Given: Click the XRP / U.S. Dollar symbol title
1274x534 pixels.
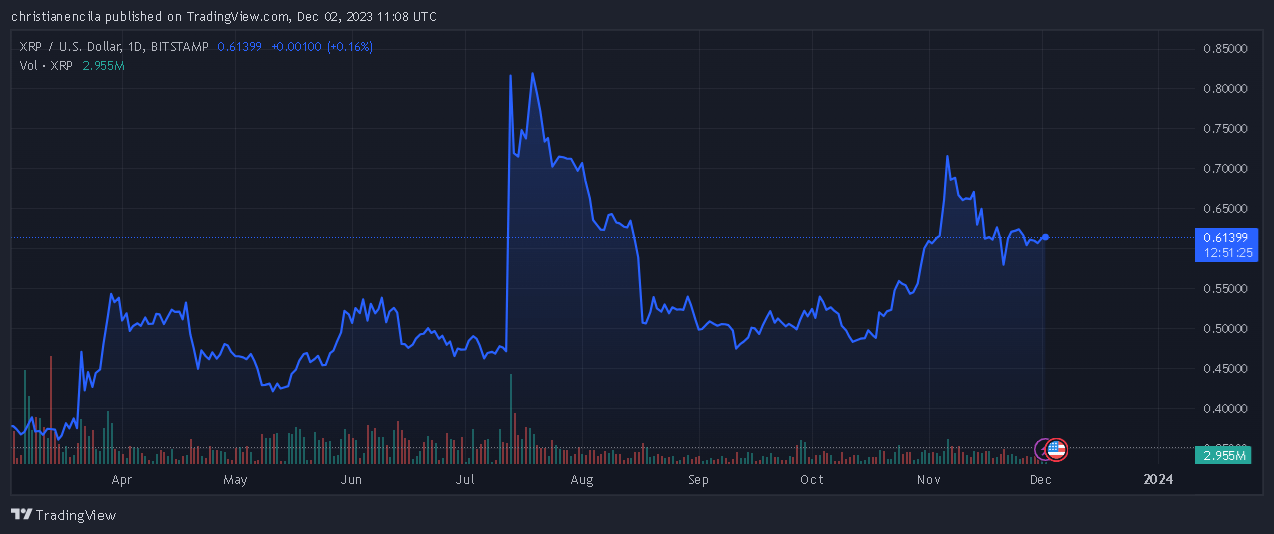Looking at the screenshot, I should click(69, 47).
